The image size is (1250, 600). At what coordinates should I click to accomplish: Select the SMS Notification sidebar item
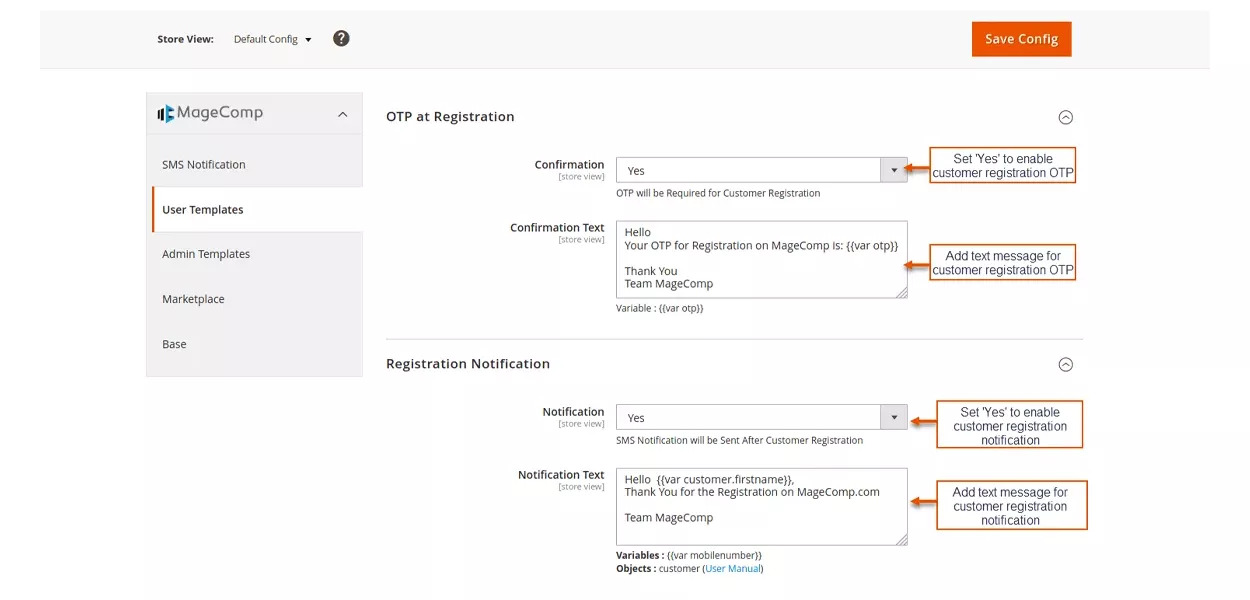click(x=205, y=164)
